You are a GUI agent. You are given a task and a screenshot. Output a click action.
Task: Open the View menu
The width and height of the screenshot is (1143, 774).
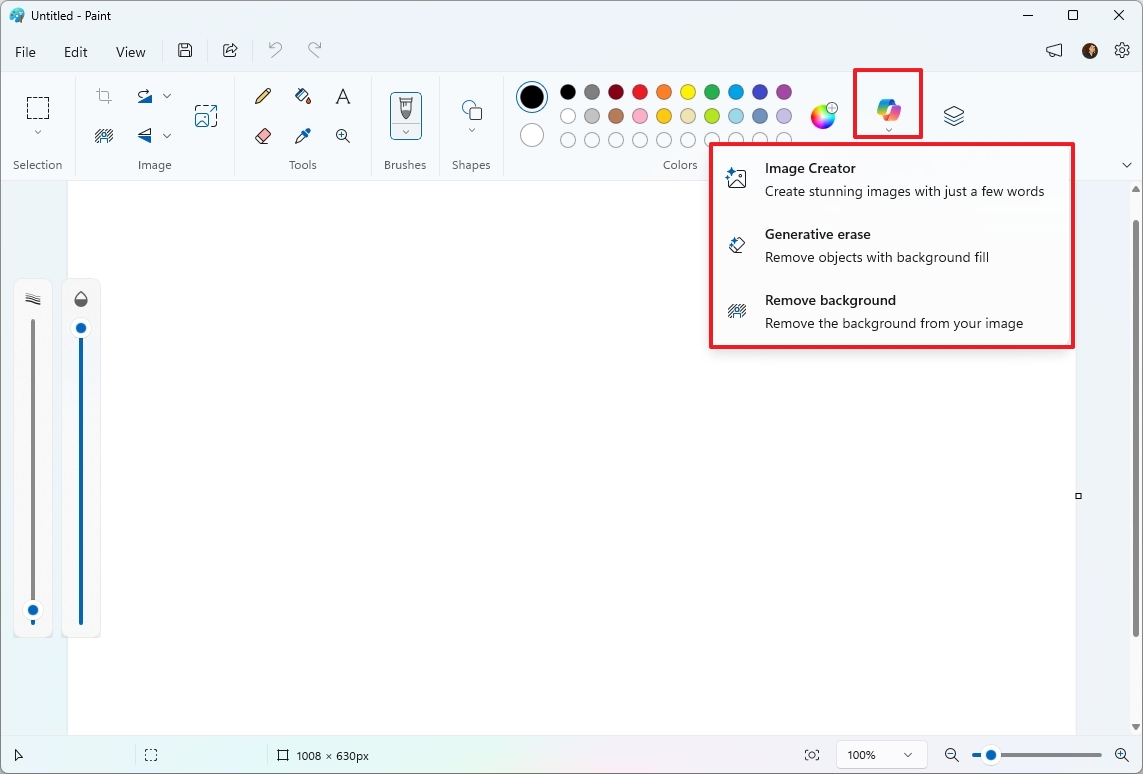coord(130,52)
